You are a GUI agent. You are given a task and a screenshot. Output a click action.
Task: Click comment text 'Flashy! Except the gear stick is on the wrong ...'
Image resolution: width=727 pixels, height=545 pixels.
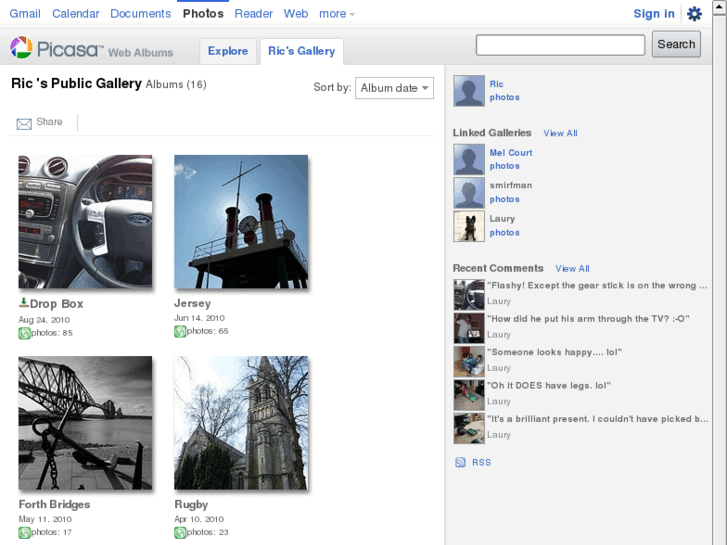[x=597, y=286]
